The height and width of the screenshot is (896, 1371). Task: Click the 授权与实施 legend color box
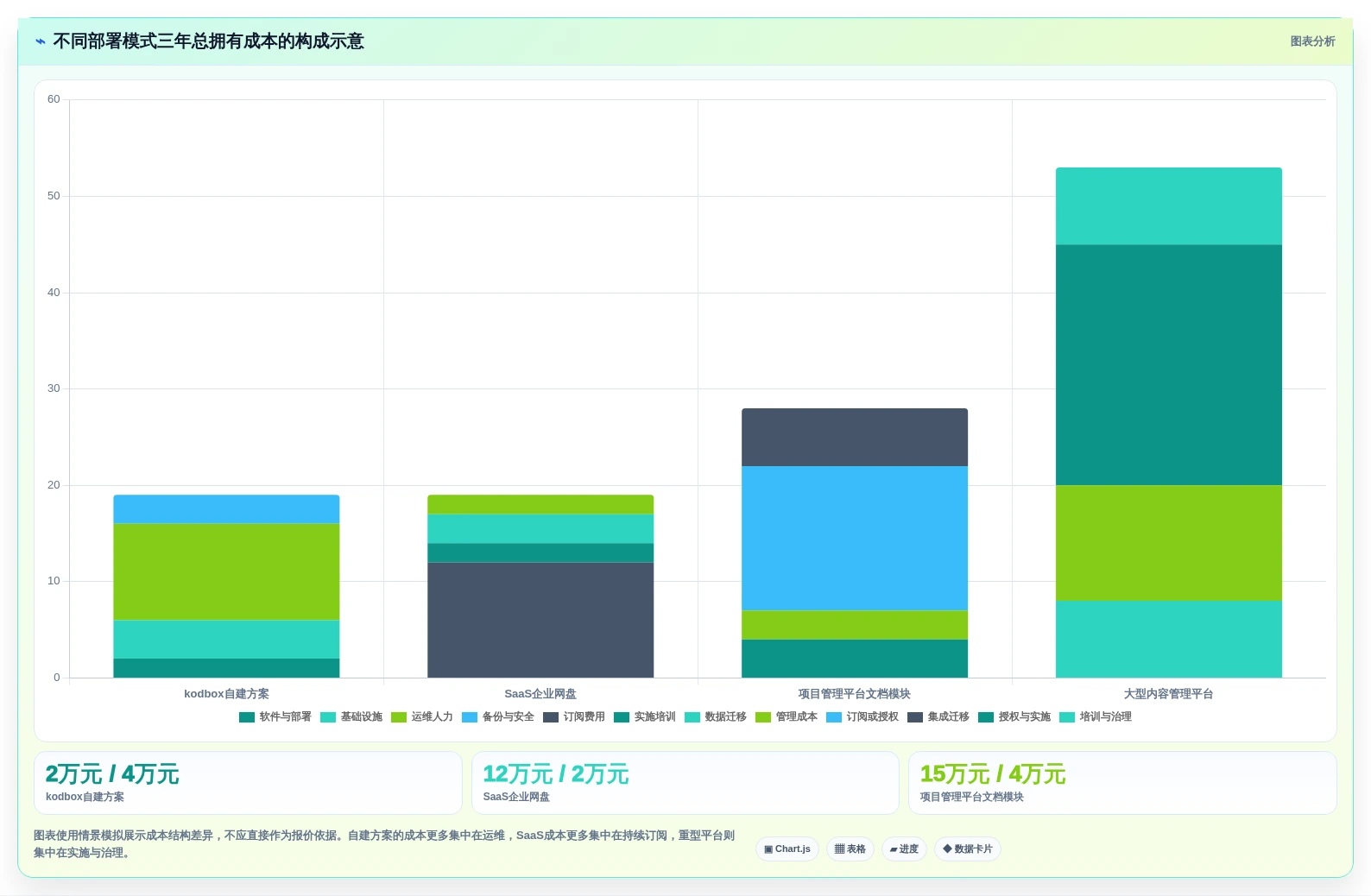pos(986,717)
